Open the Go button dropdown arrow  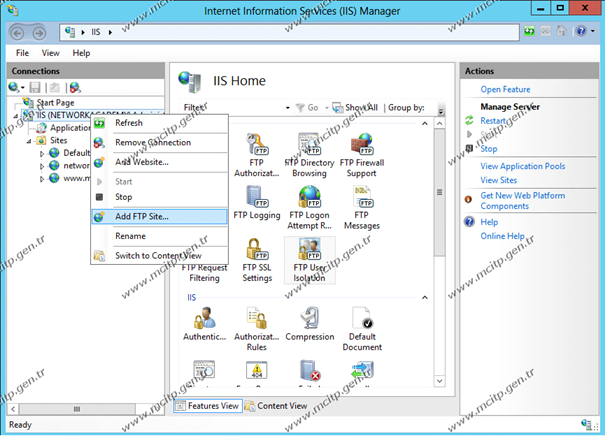click(327, 108)
